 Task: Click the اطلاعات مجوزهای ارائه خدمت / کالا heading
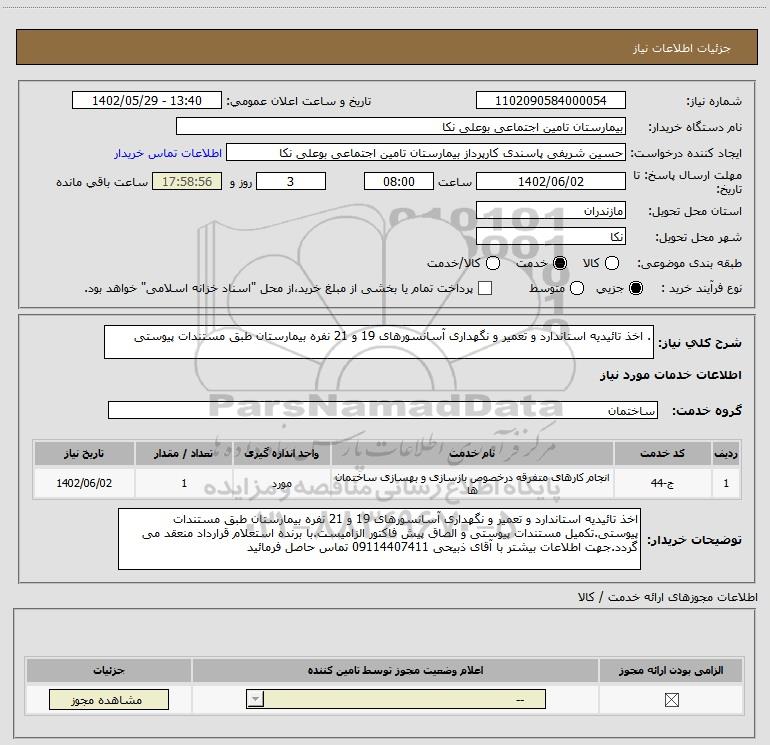point(667,597)
